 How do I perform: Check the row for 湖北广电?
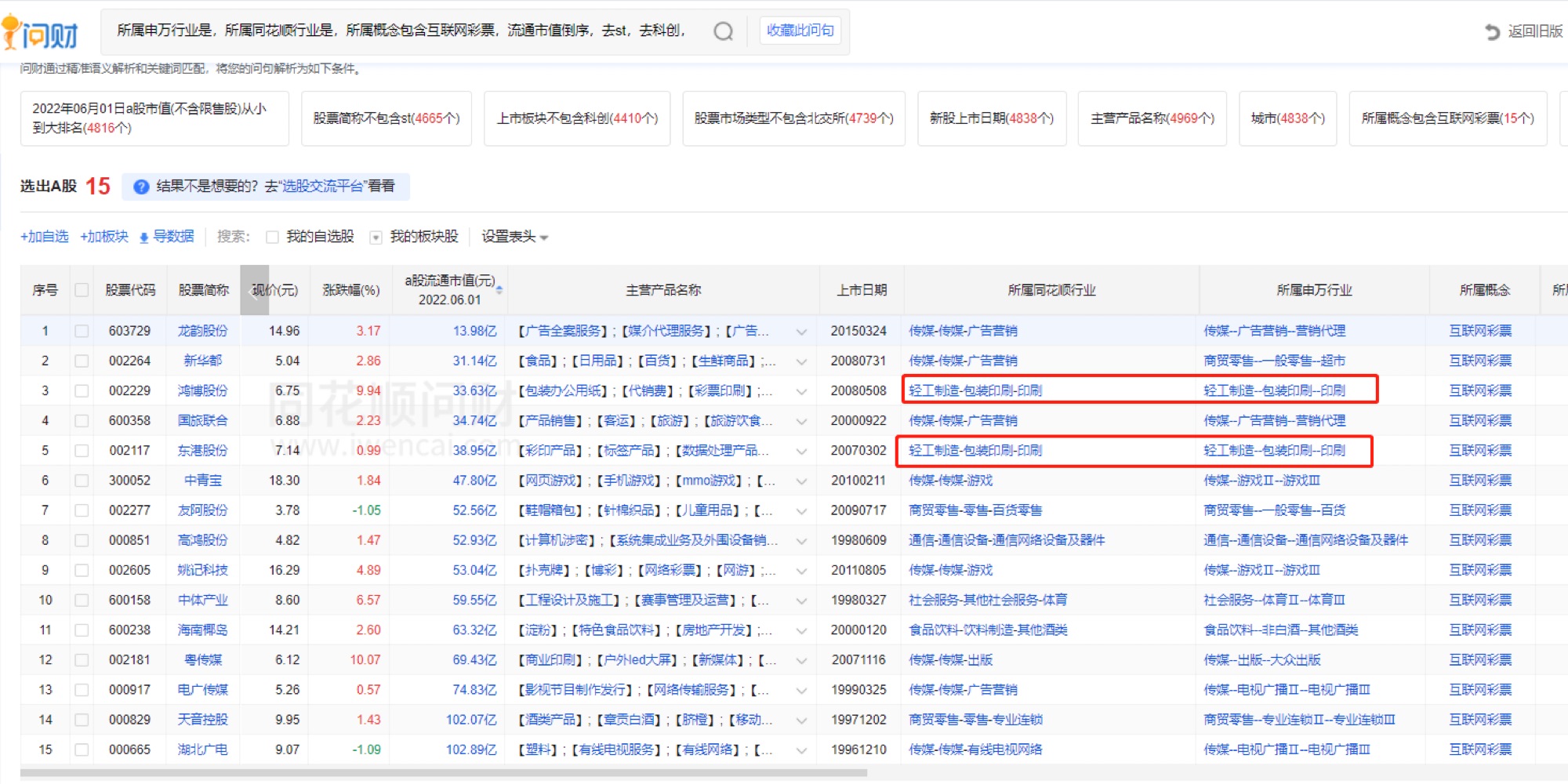pyautogui.click(x=82, y=750)
